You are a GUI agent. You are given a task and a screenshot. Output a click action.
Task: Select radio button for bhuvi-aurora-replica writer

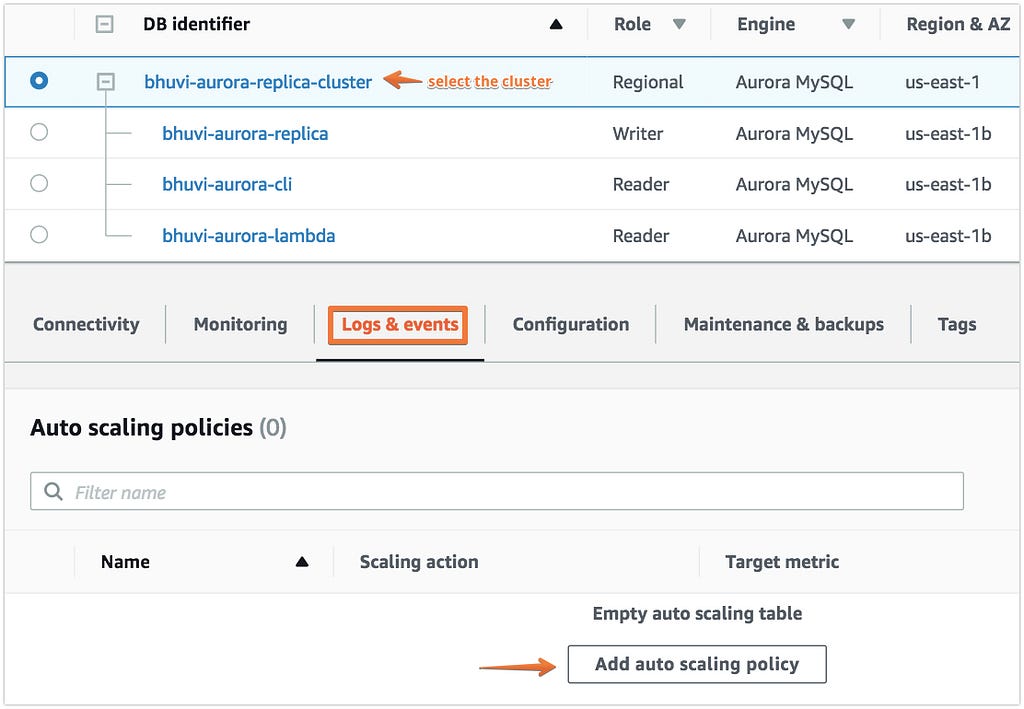(39, 132)
